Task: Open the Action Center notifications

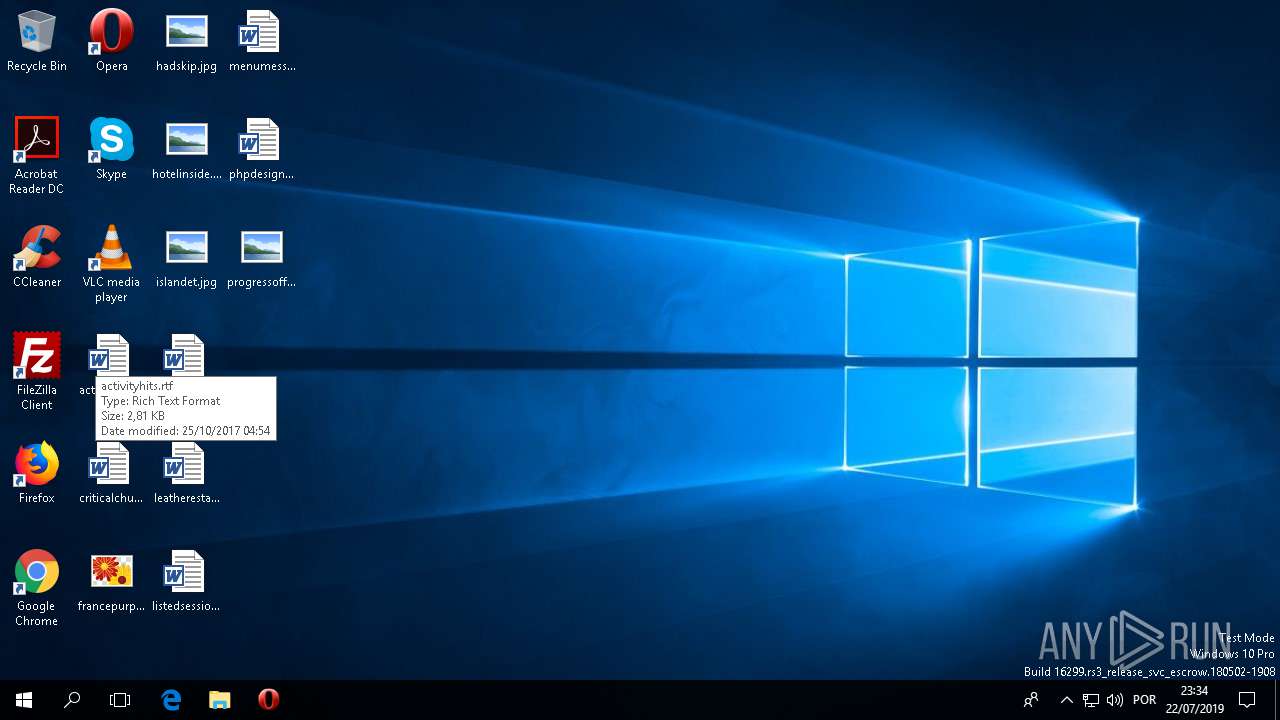Action: tap(1247, 700)
